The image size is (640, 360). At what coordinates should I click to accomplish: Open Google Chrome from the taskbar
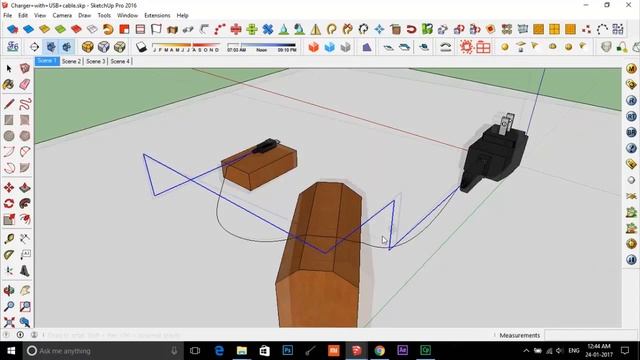(380, 351)
